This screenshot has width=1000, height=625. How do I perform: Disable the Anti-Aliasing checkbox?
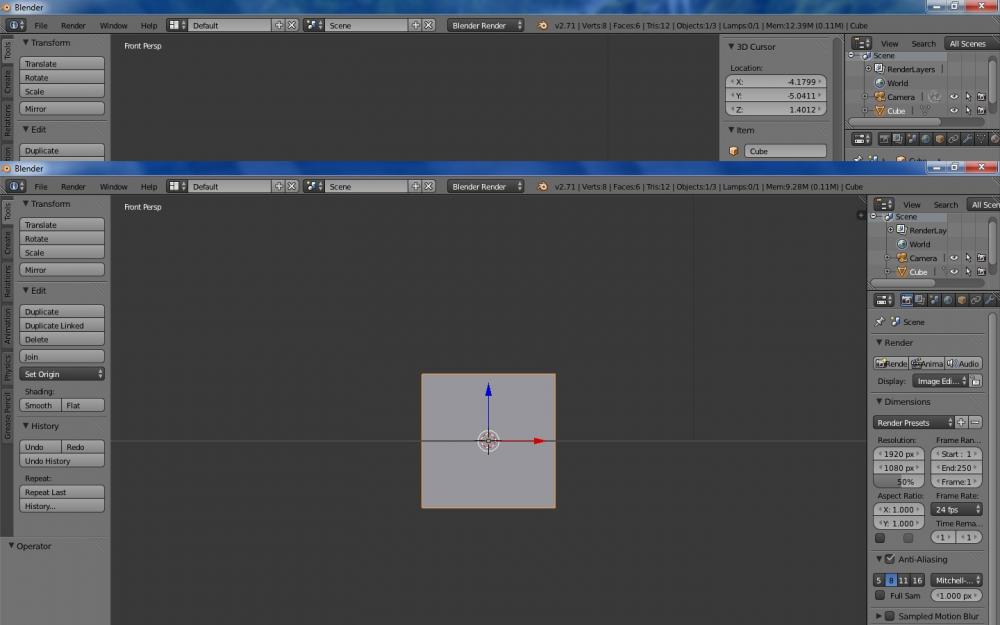point(890,559)
